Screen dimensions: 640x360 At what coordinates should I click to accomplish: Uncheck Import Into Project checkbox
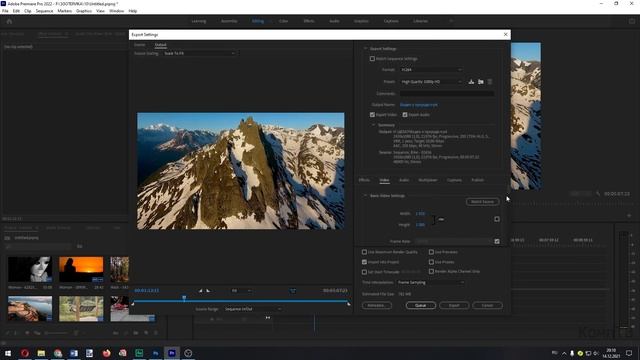click(364, 262)
